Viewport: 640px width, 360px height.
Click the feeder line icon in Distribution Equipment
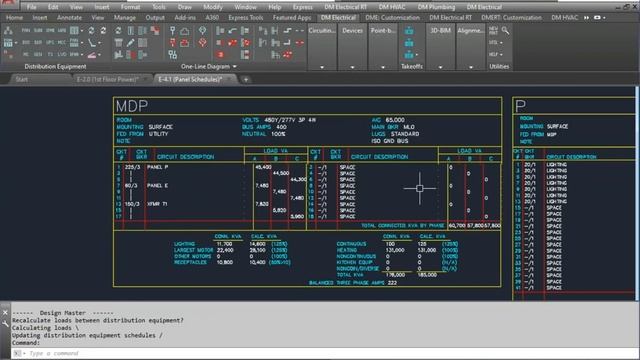(x=92, y=42)
